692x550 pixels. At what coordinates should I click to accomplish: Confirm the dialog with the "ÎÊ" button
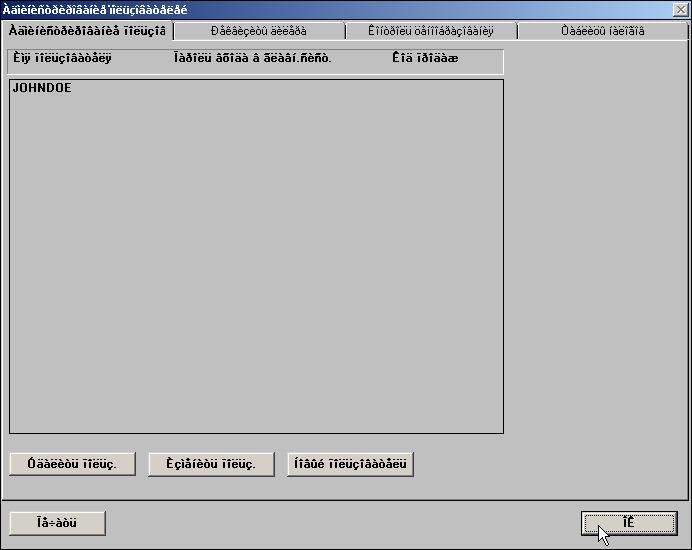point(628,522)
